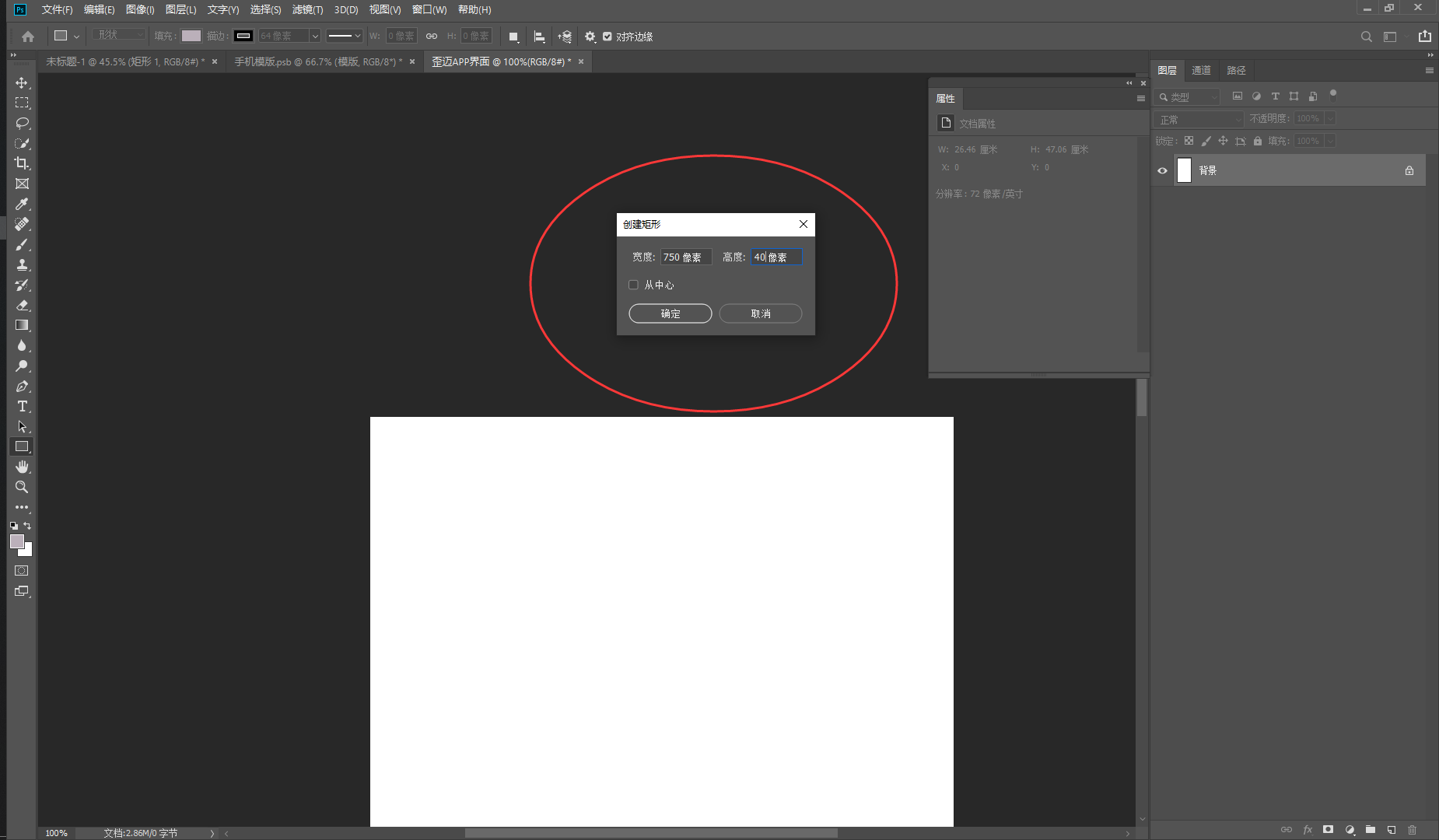Open the layer blend mode dropdown

pyautogui.click(x=1199, y=119)
